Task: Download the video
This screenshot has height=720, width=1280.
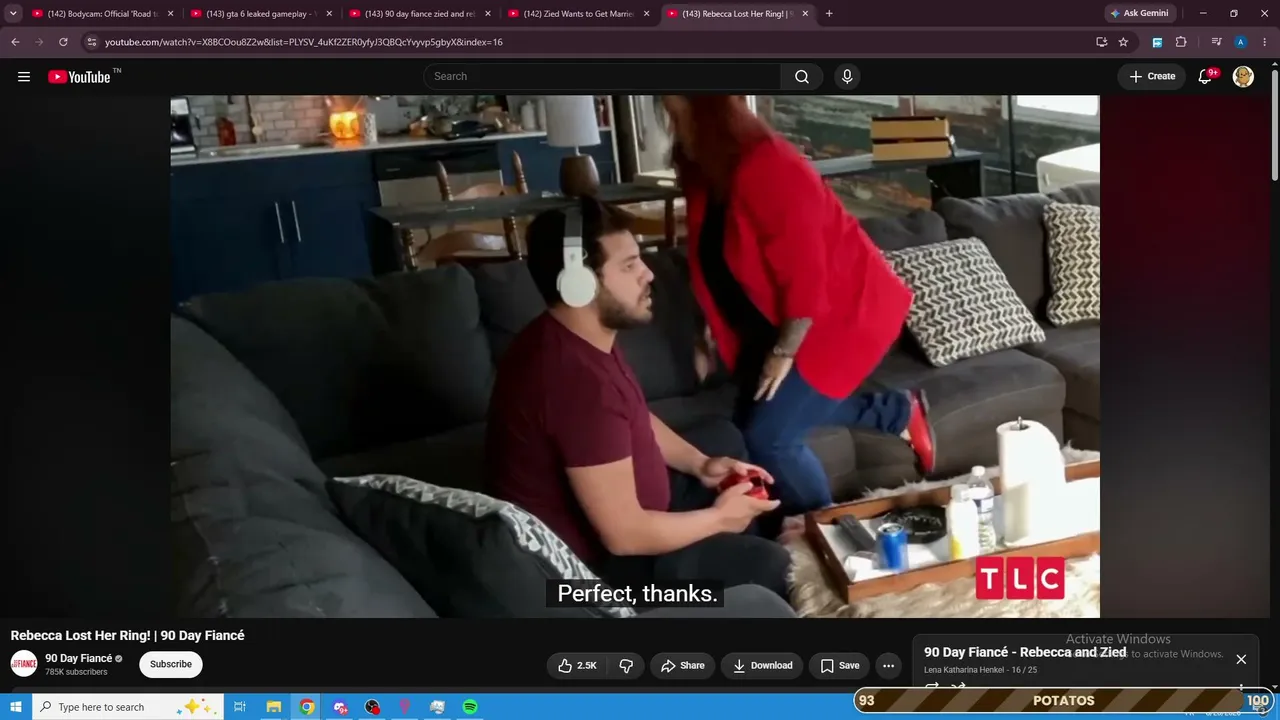Action: click(763, 666)
